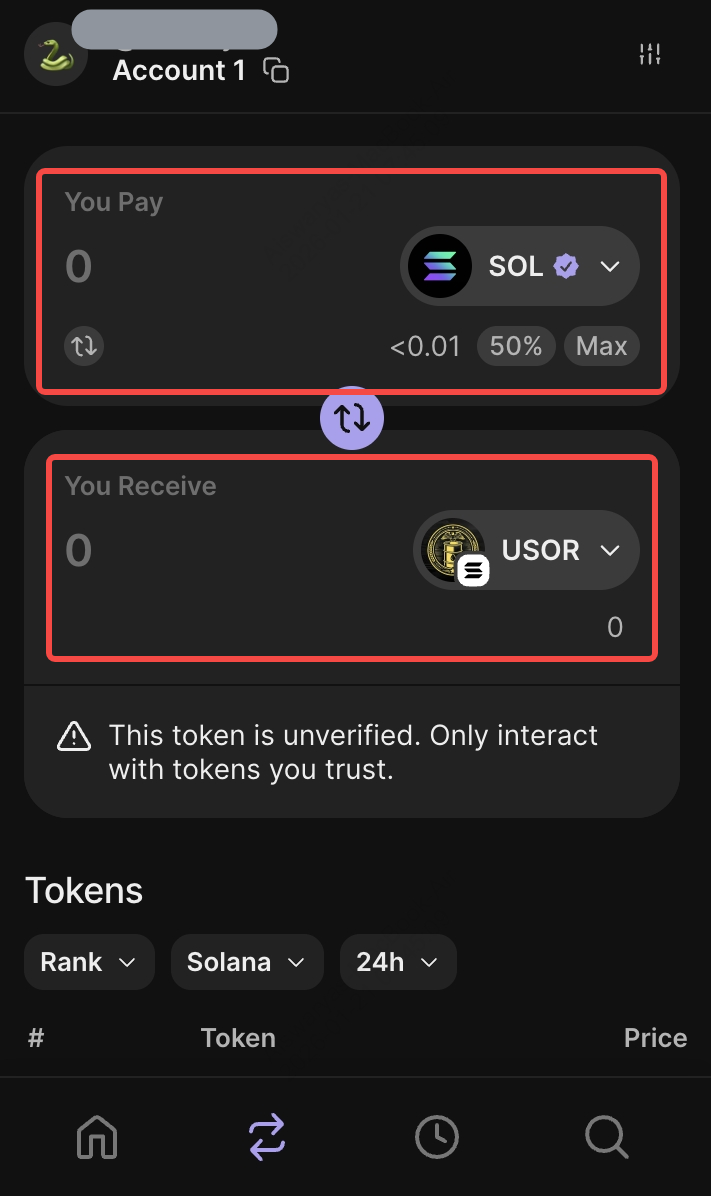Copy the Account 1 address

pyautogui.click(x=276, y=71)
